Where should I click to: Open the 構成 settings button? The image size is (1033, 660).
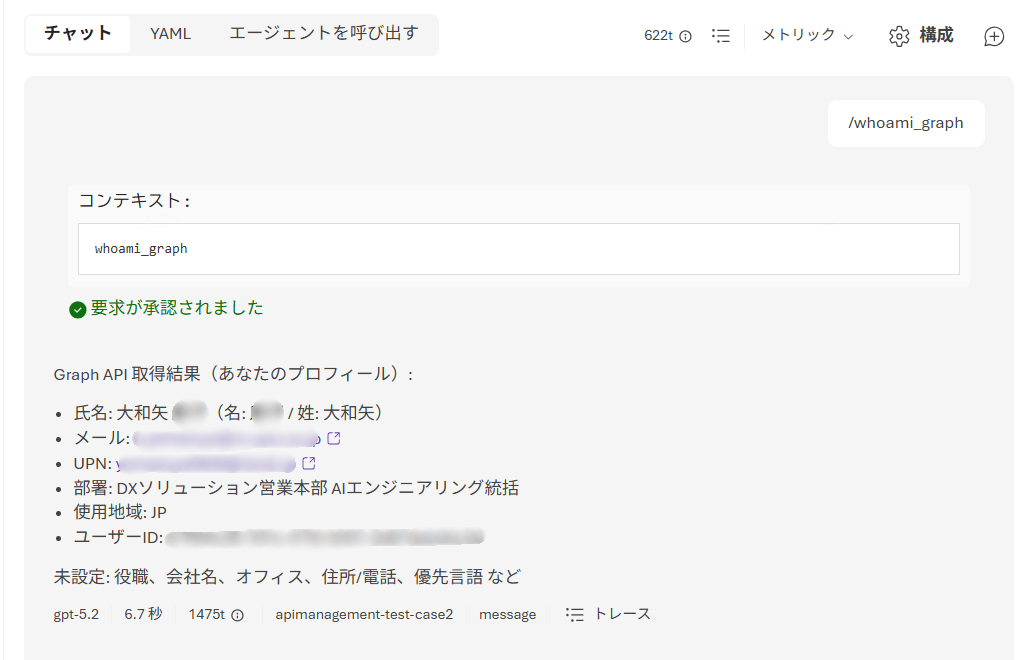[x=921, y=36]
